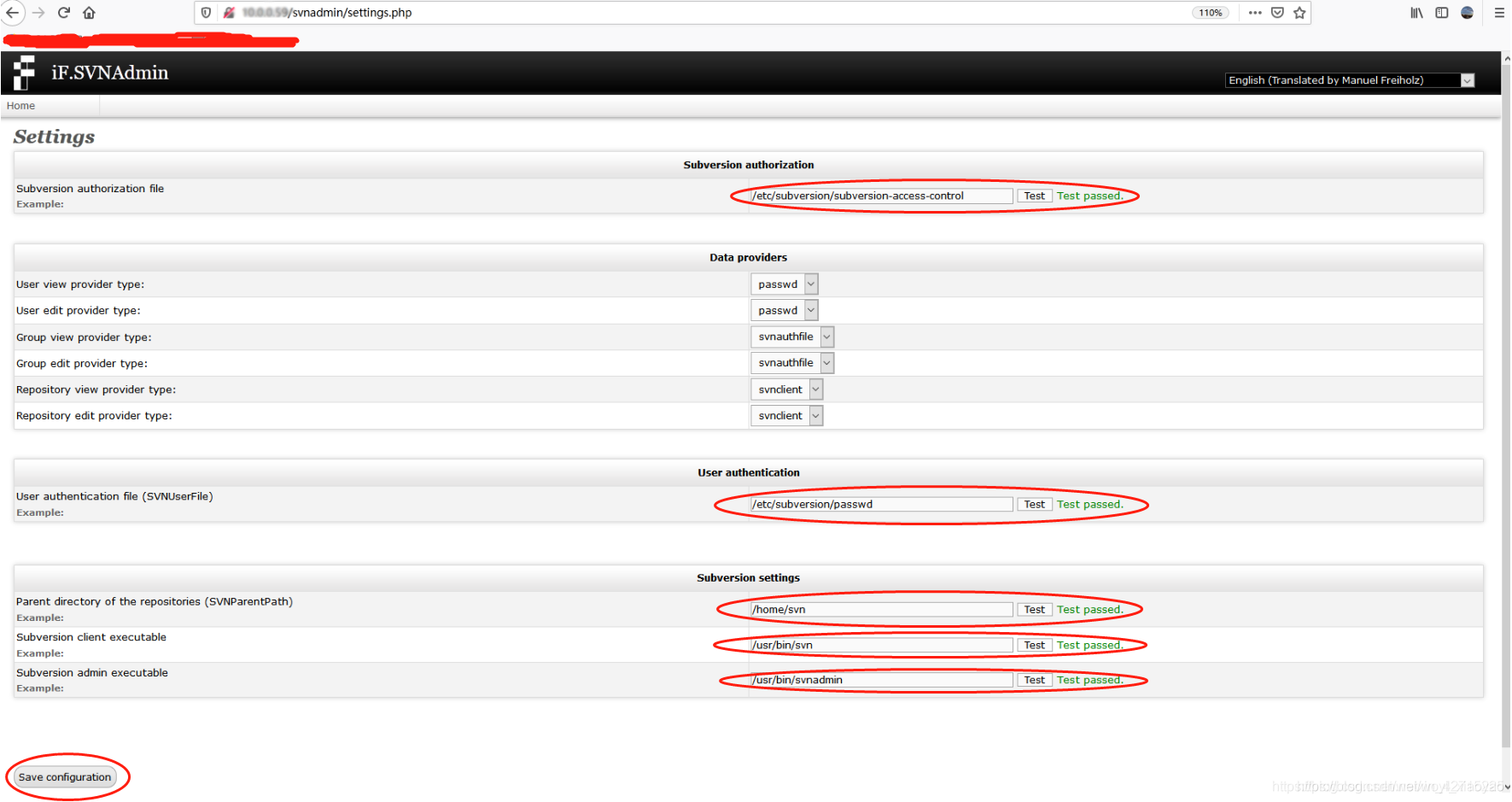Test the SVNParentPath /home/svn directory
Image resolution: width=1512 pixels, height=802 pixels.
tap(1034, 609)
